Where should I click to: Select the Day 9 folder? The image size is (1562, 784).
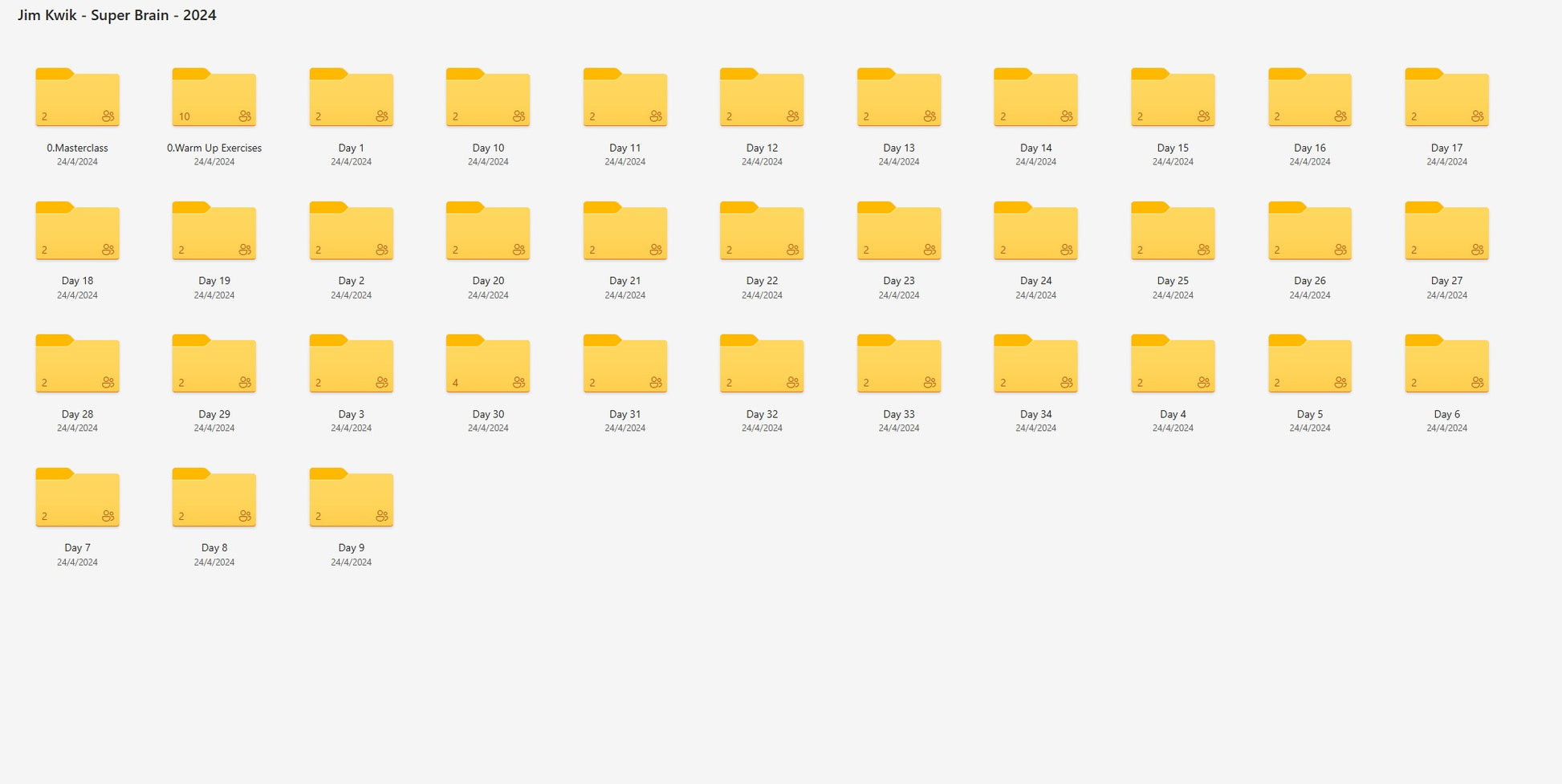351,498
